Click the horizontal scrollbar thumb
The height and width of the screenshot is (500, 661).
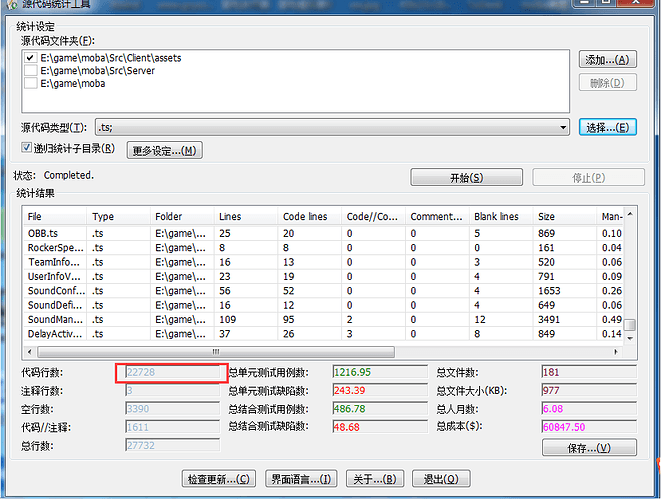click(x=216, y=352)
